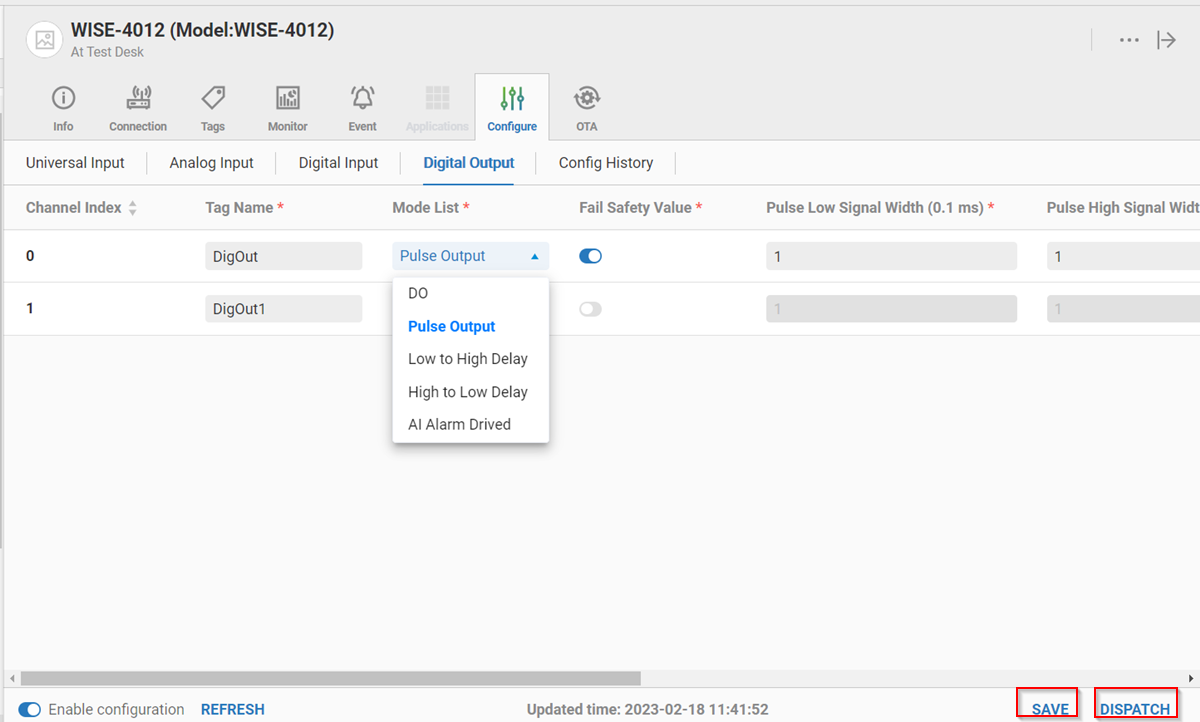The width and height of the screenshot is (1200, 722).
Task: Toggle Fail Safety Value for channel 1
Action: click(590, 309)
